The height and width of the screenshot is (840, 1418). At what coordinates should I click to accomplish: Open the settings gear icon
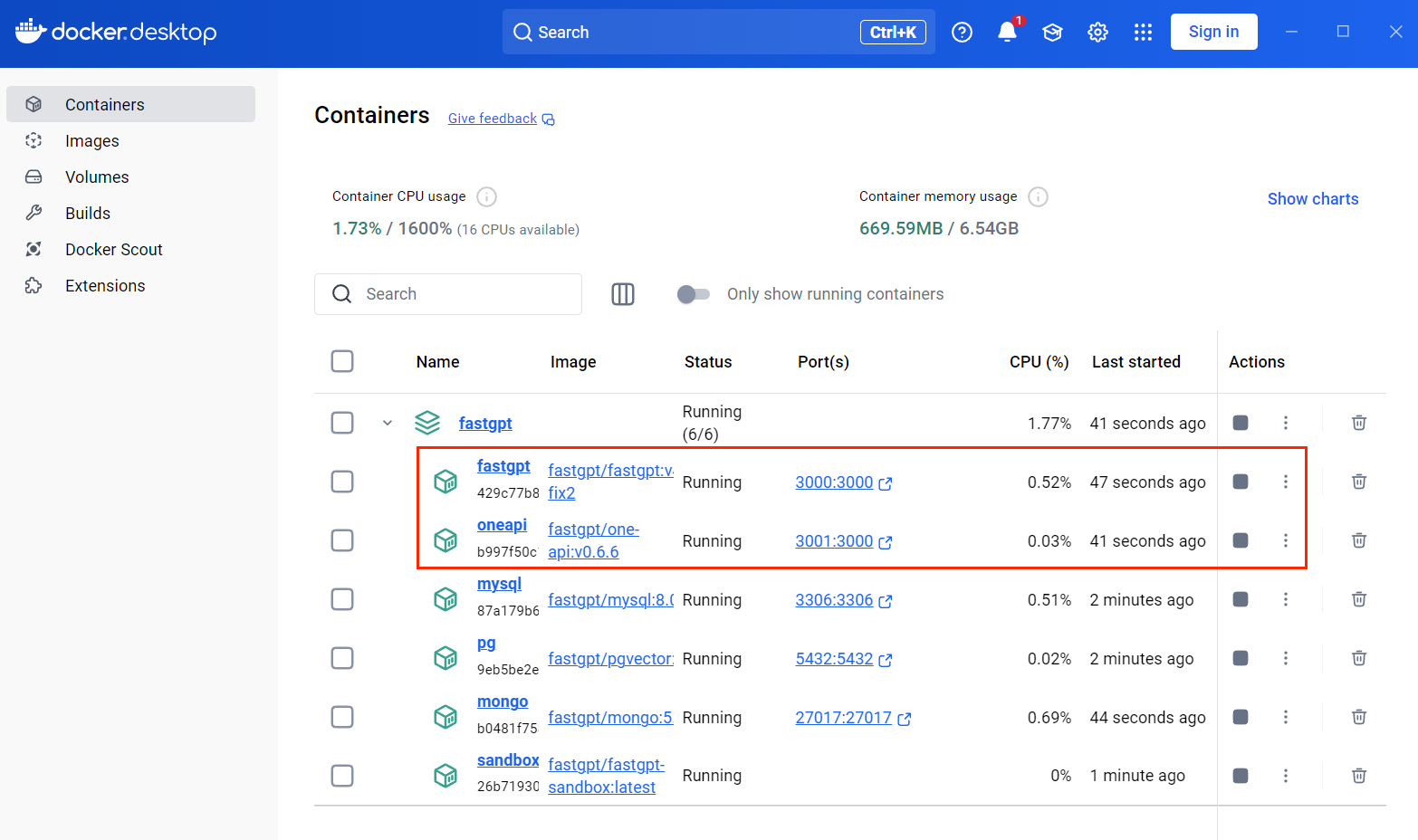1097,33
